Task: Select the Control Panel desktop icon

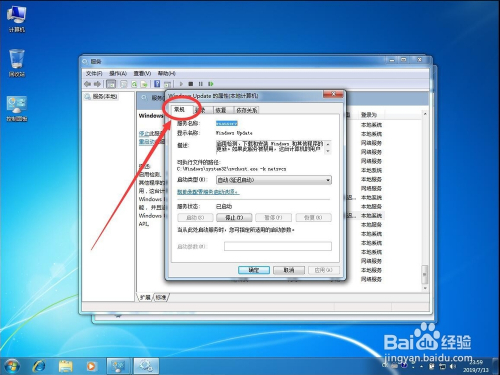Action: coord(17,108)
